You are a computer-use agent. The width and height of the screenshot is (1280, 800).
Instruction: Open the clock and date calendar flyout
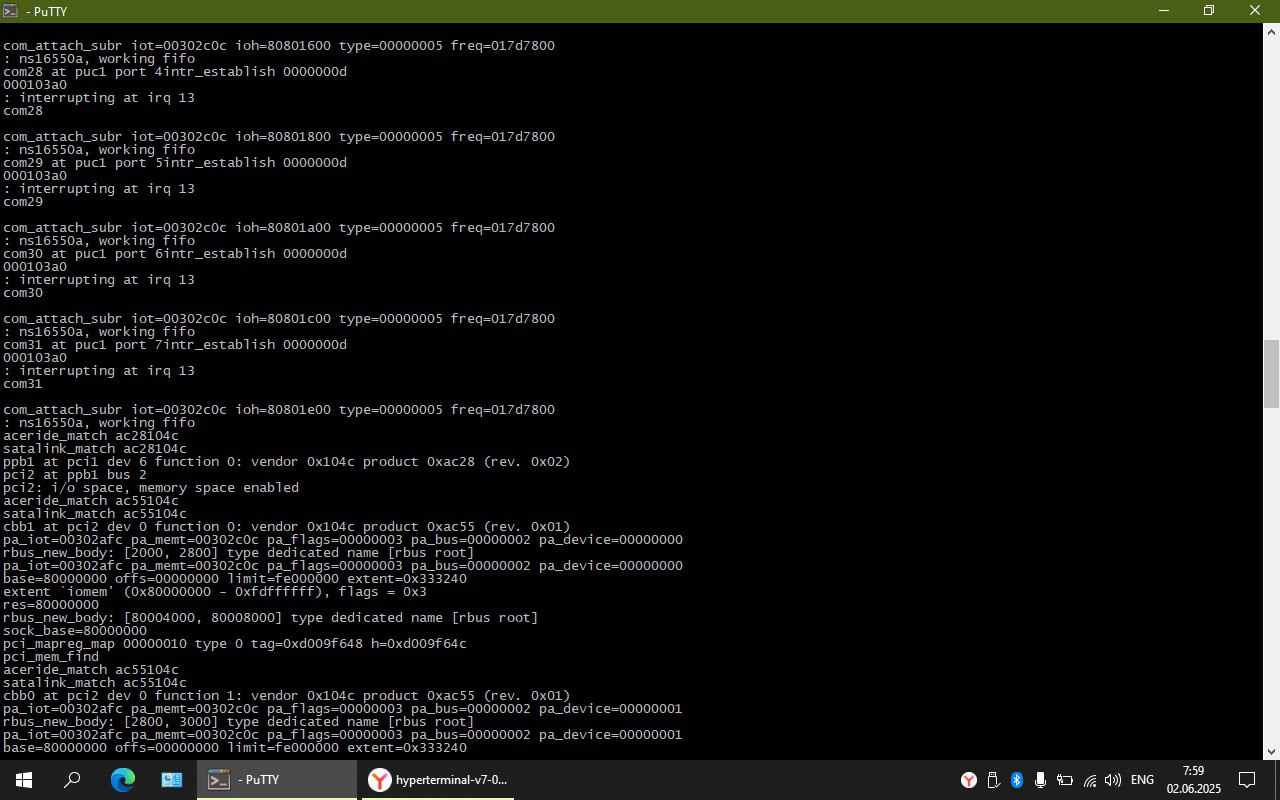1194,780
